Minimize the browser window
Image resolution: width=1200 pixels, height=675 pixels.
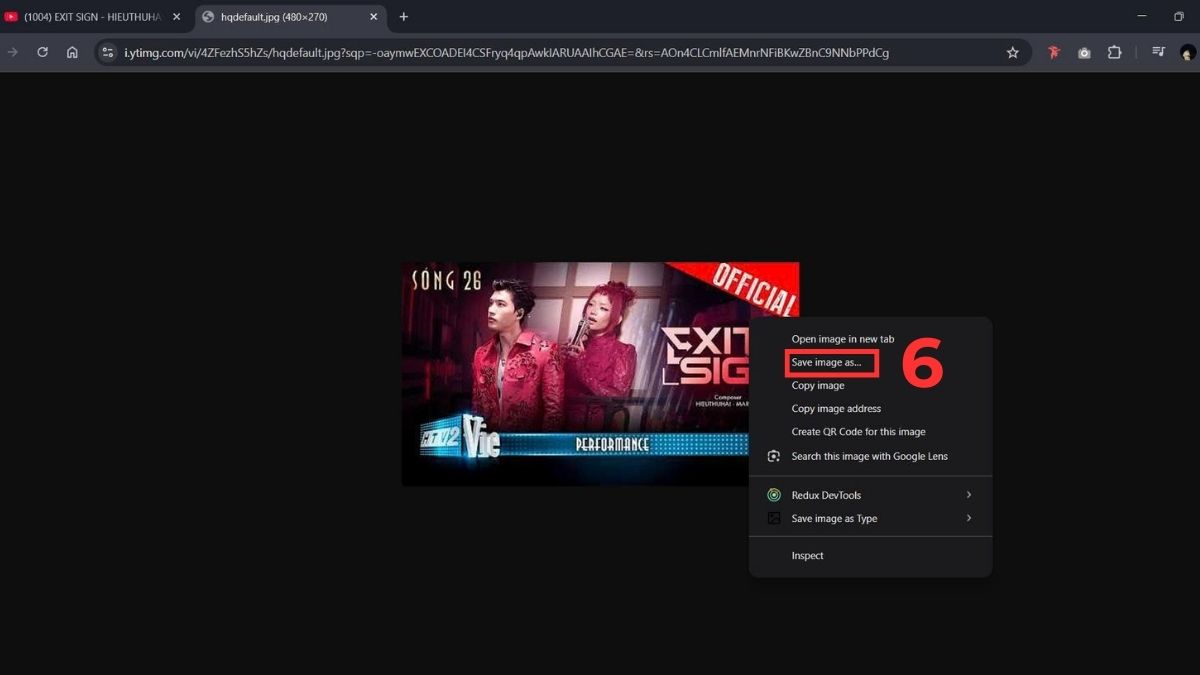point(1142,17)
